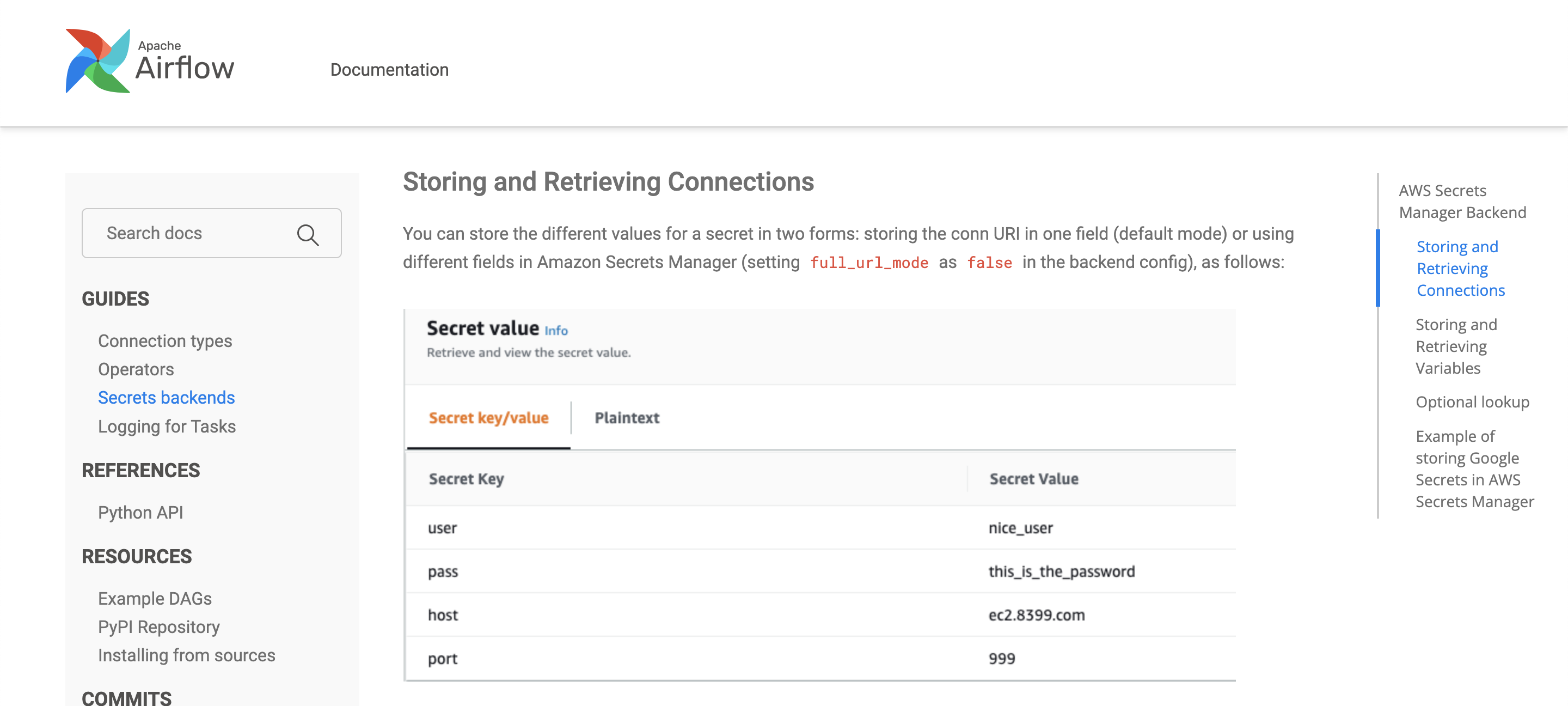Jump to AWS Secrets Manager Backend section
This screenshot has width=1568, height=706.
pyautogui.click(x=1462, y=202)
